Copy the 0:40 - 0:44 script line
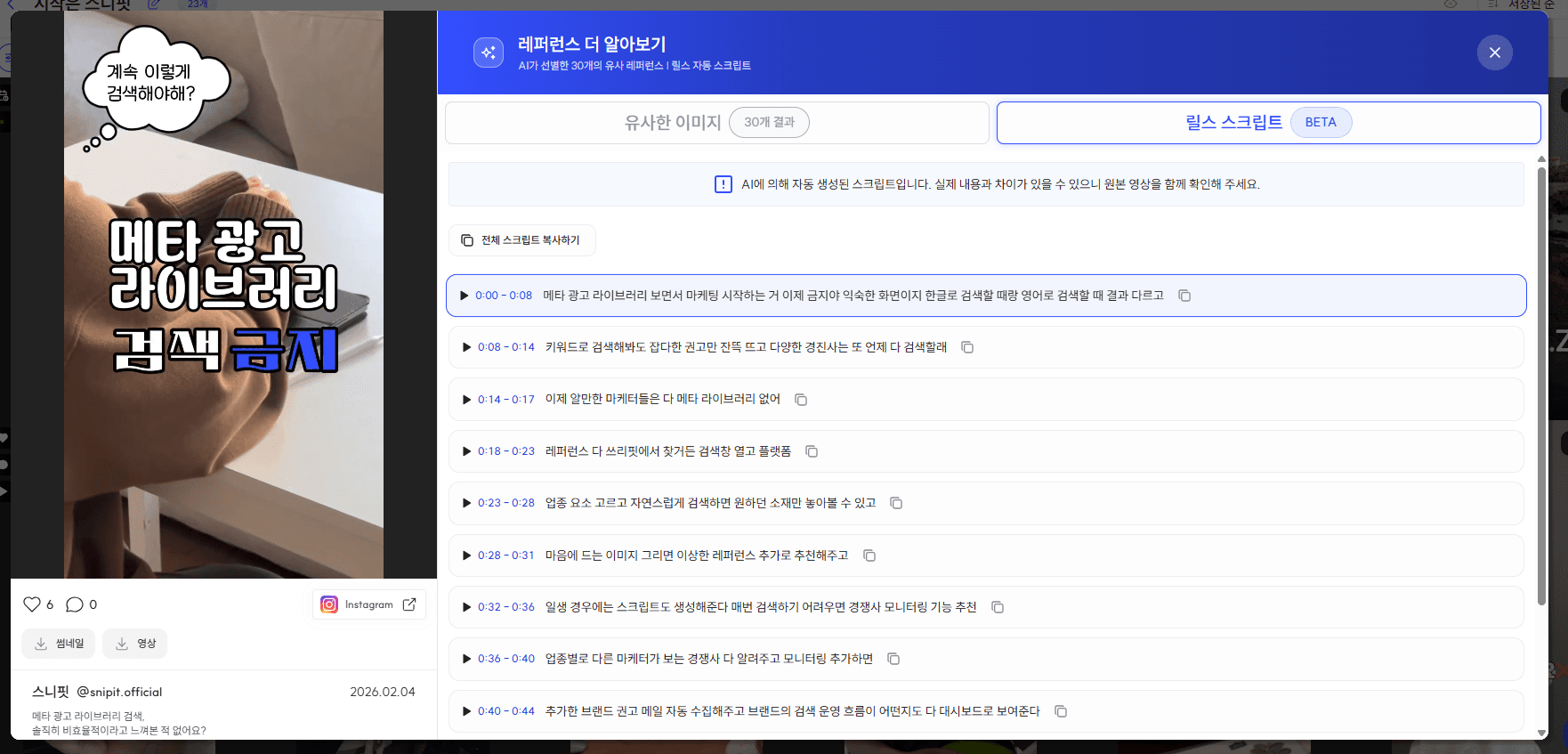The image size is (1568, 754). [x=1061, y=711]
